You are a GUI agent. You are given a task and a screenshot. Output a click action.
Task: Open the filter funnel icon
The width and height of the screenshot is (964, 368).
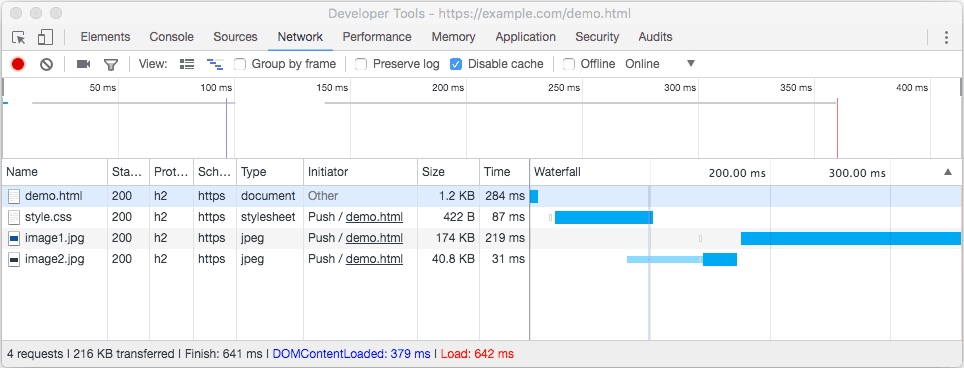click(111, 64)
